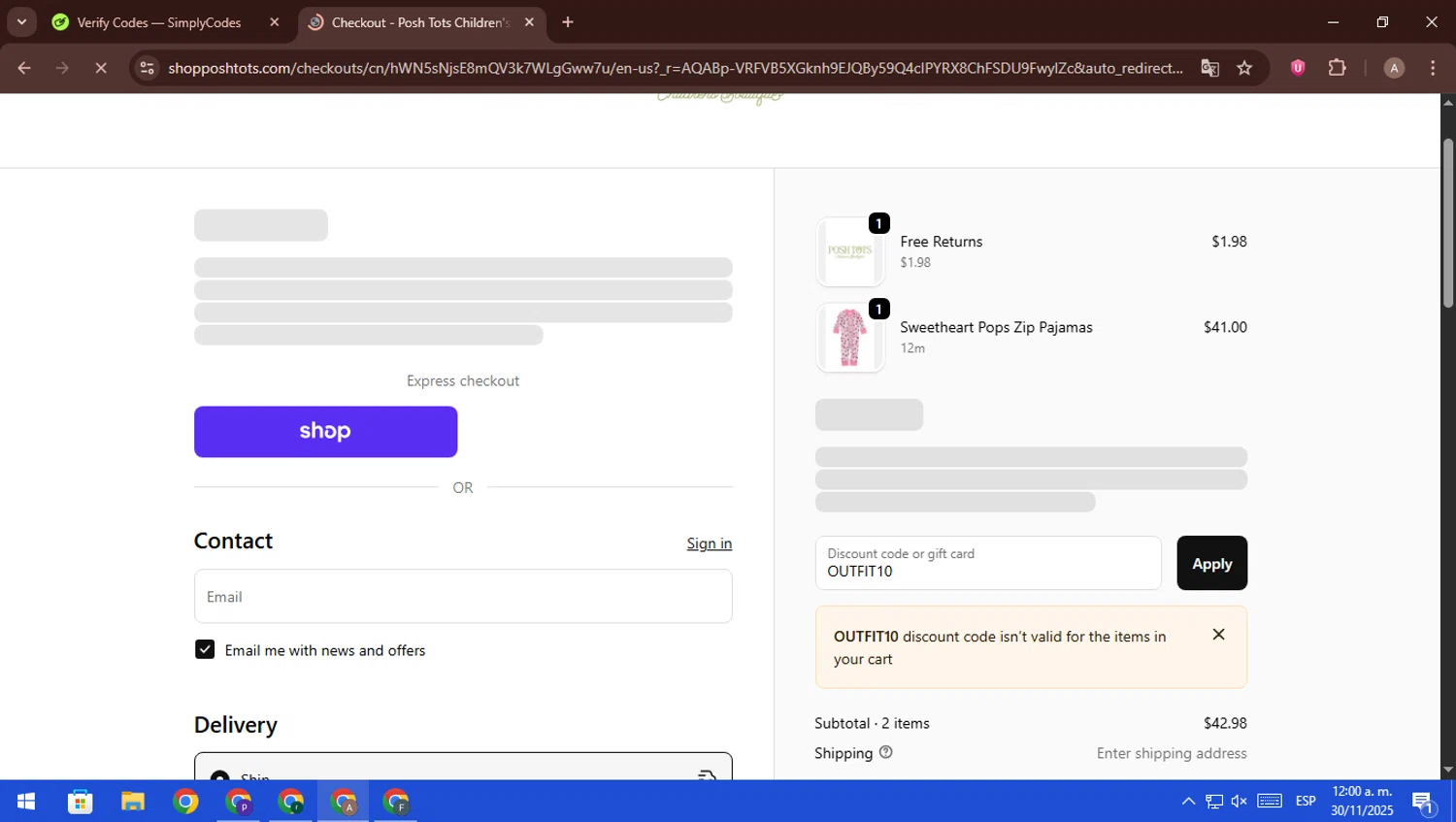The height and width of the screenshot is (822, 1456).
Task: Stop loading the page
Action: pos(100,68)
